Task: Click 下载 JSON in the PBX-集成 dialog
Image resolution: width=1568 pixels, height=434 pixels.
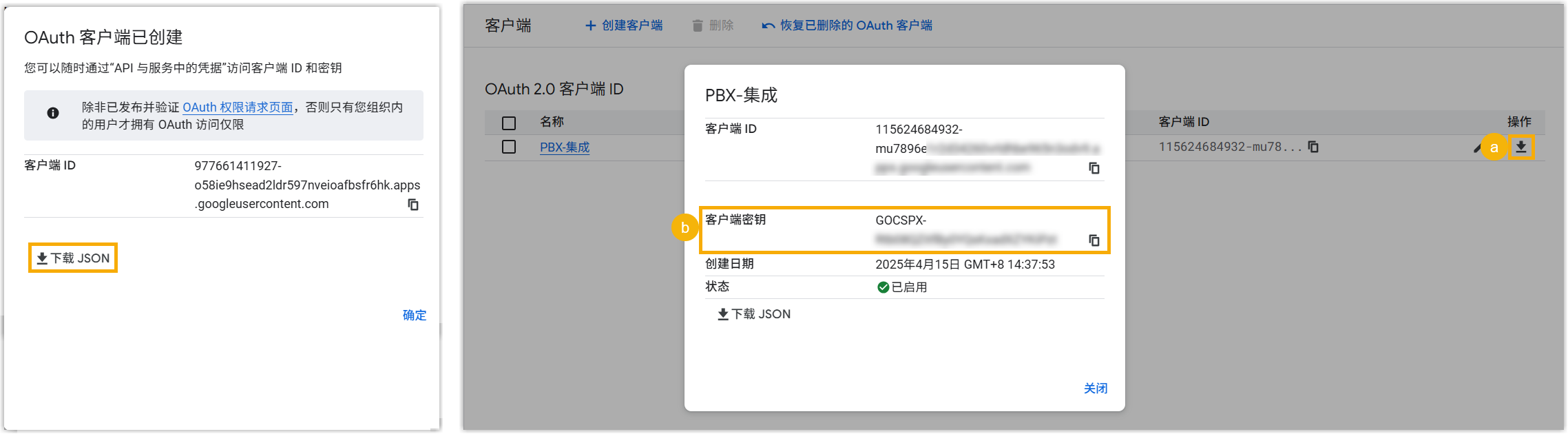Action: [x=754, y=314]
